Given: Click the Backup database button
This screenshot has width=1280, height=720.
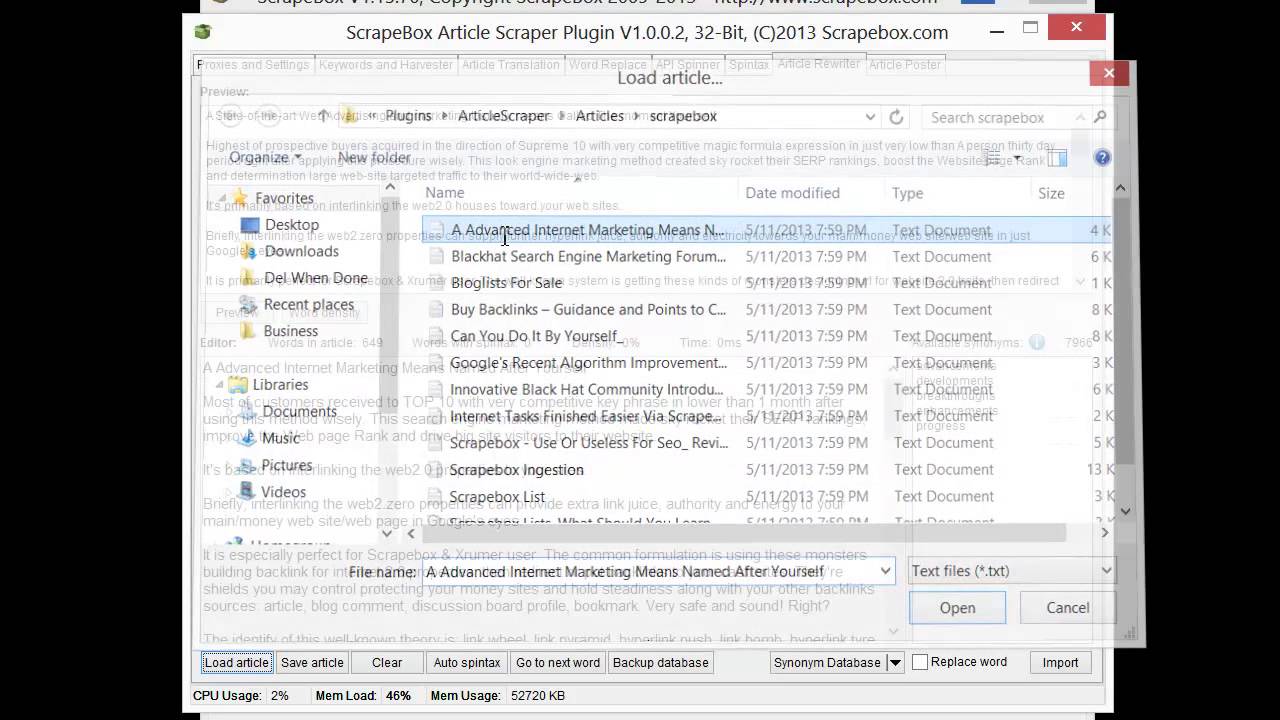Looking at the screenshot, I should 660,662.
